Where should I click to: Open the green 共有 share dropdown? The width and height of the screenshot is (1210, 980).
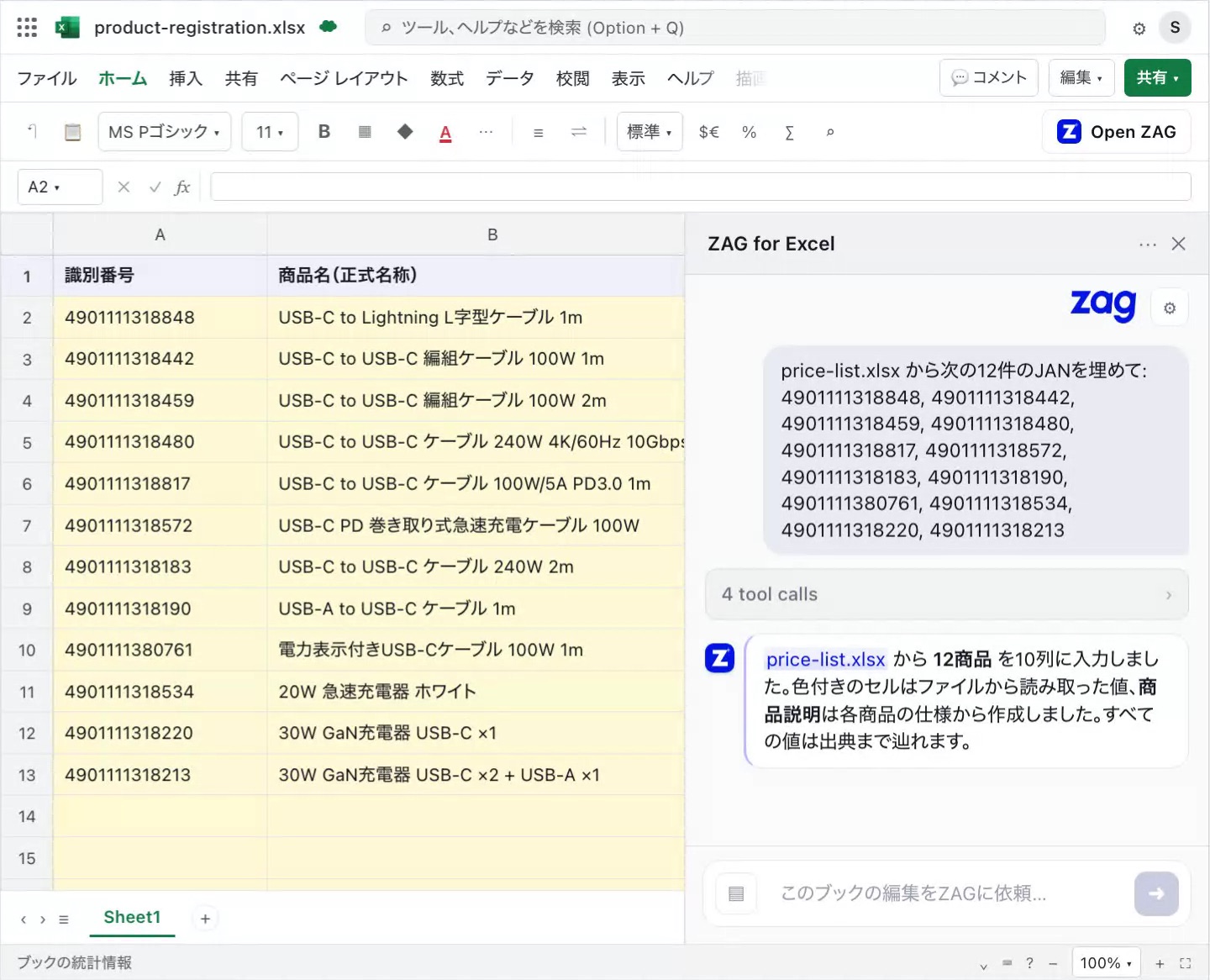click(x=1158, y=78)
